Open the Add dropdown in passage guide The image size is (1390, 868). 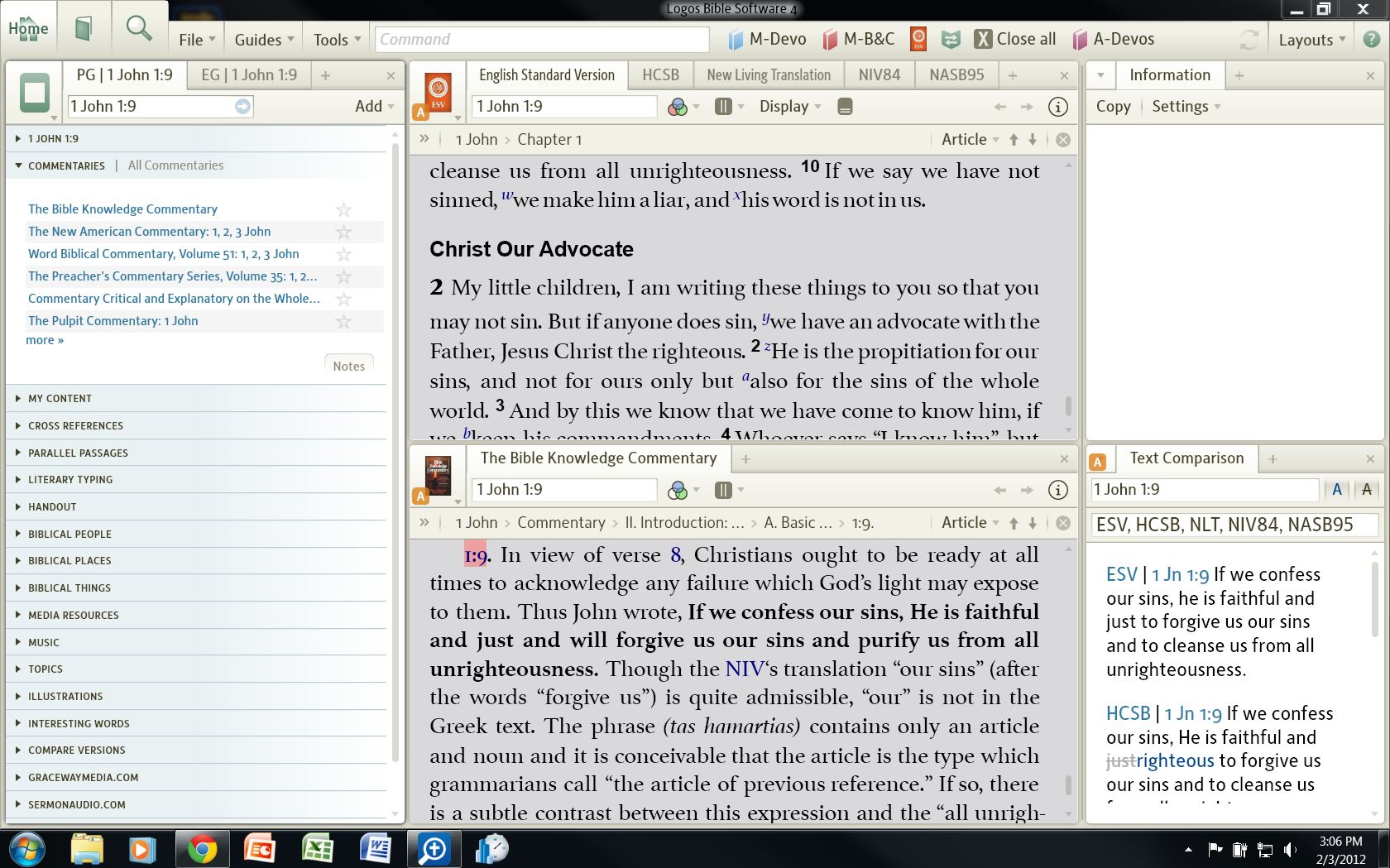(374, 106)
